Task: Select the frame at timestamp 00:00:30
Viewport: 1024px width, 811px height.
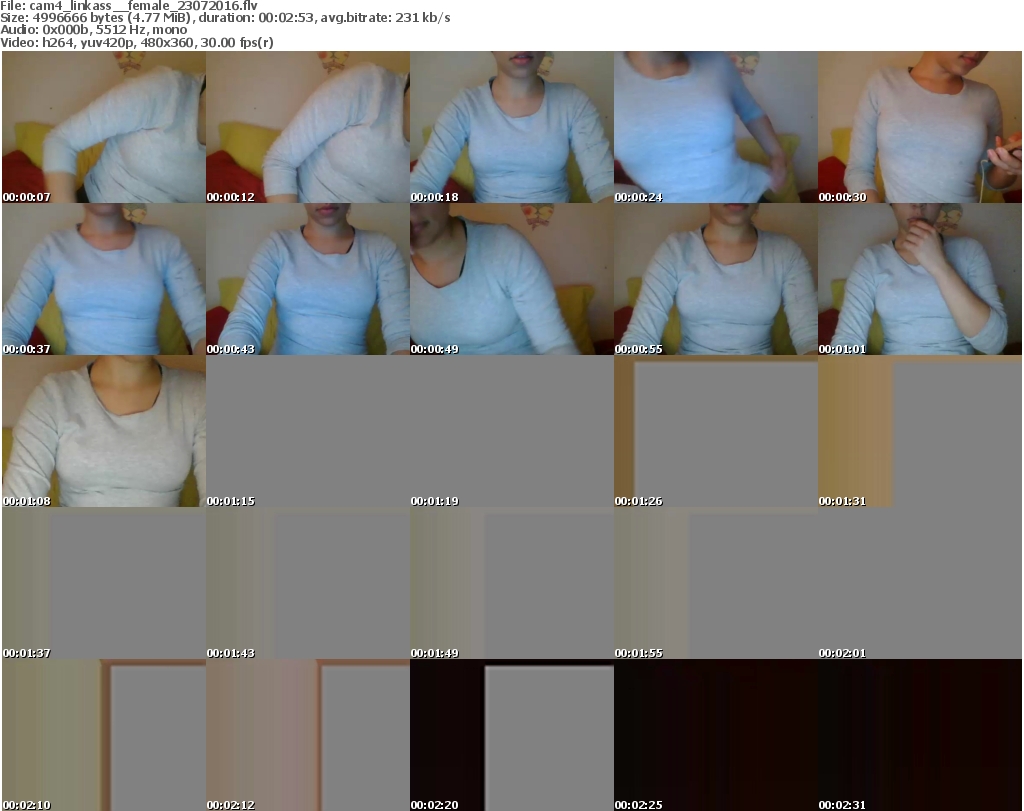Action: point(920,127)
